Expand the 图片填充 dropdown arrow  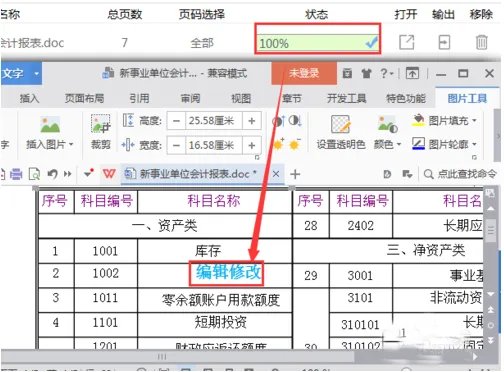474,120
